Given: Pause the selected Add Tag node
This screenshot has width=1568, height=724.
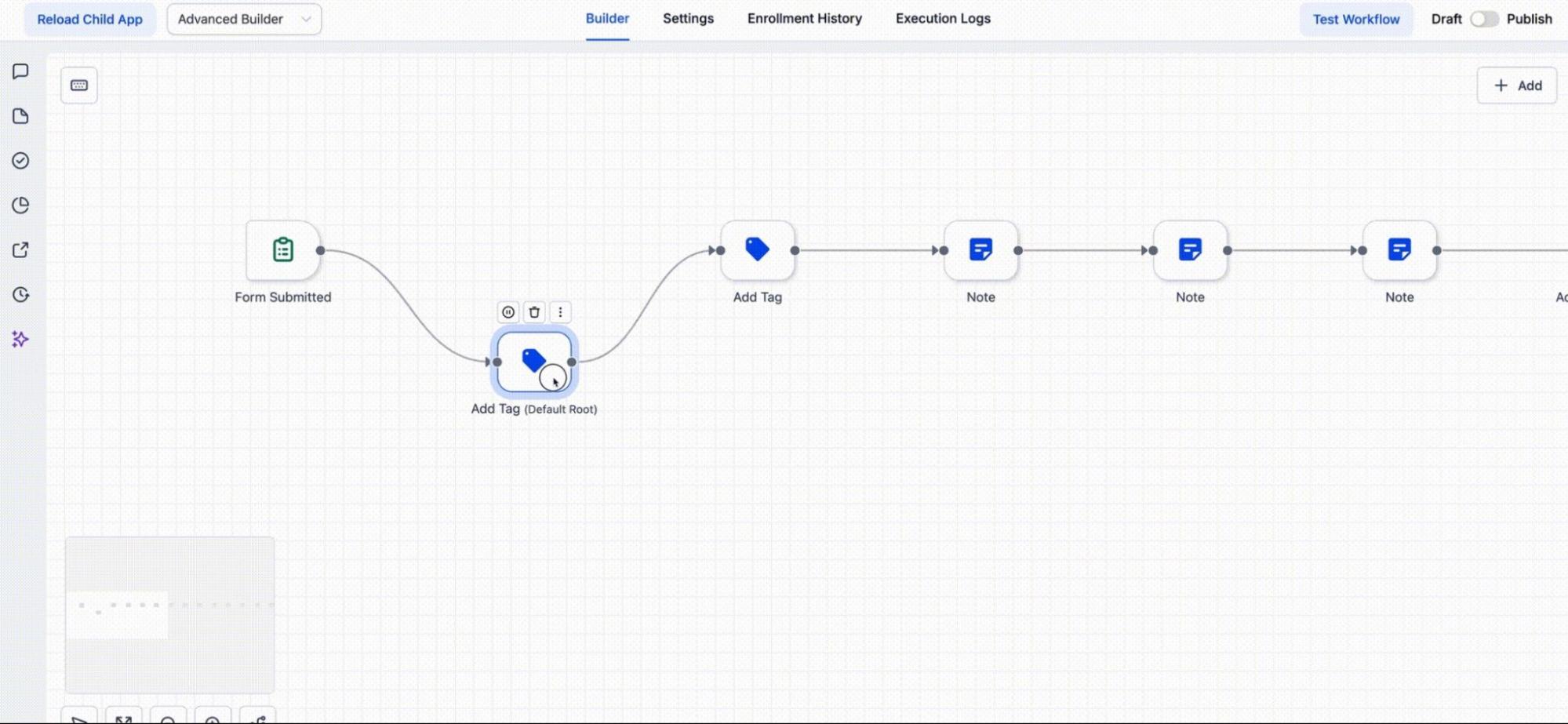Looking at the screenshot, I should point(508,312).
